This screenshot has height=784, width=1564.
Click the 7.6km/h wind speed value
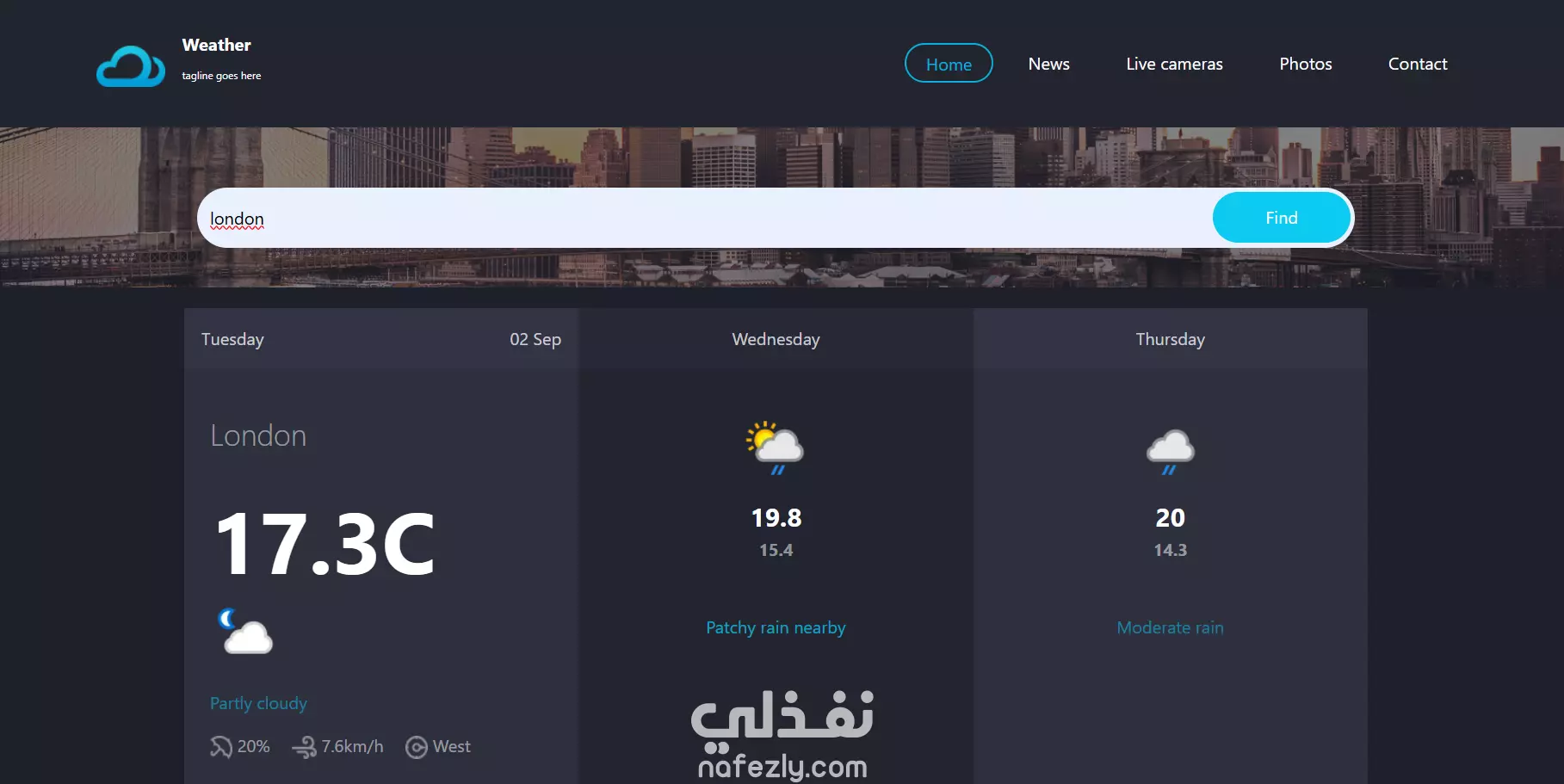tap(352, 746)
